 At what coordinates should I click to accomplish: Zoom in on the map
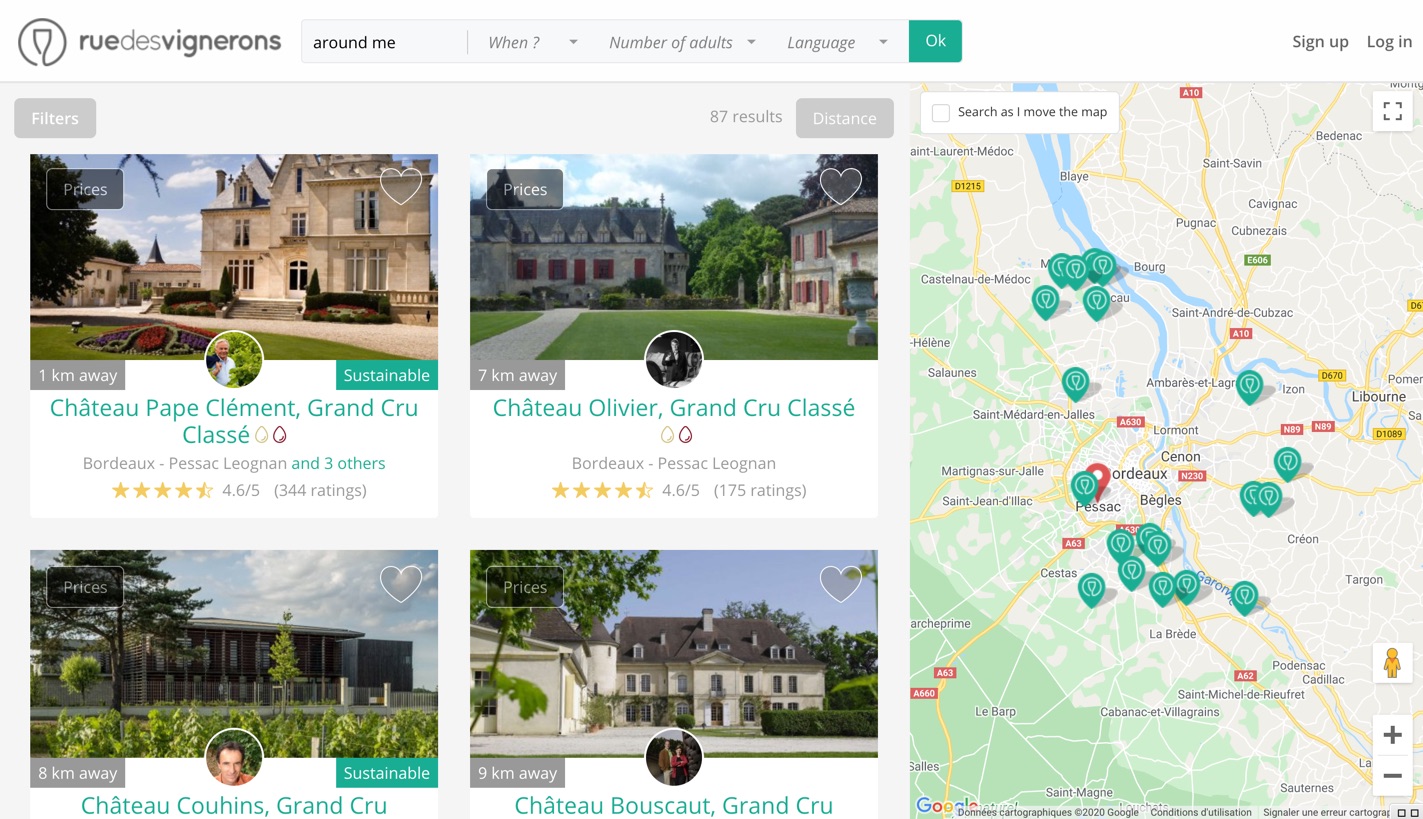pos(1392,735)
